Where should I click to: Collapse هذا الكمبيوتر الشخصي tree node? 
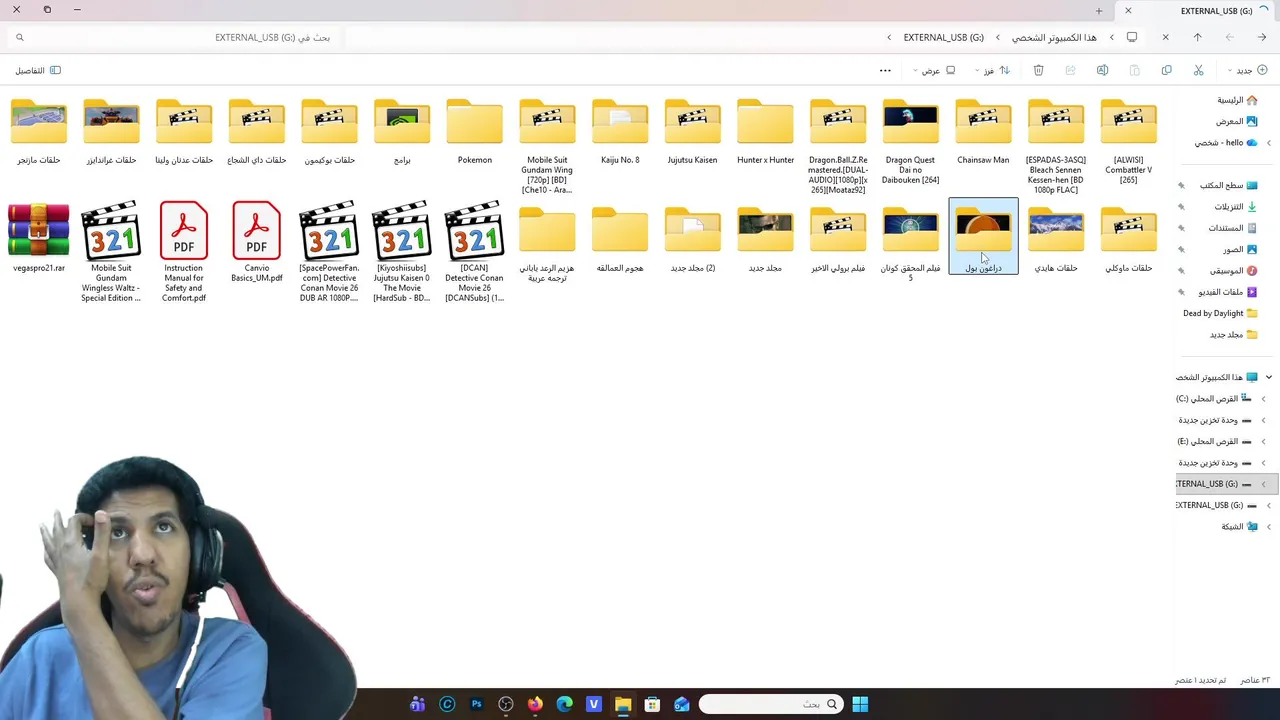point(1268,377)
